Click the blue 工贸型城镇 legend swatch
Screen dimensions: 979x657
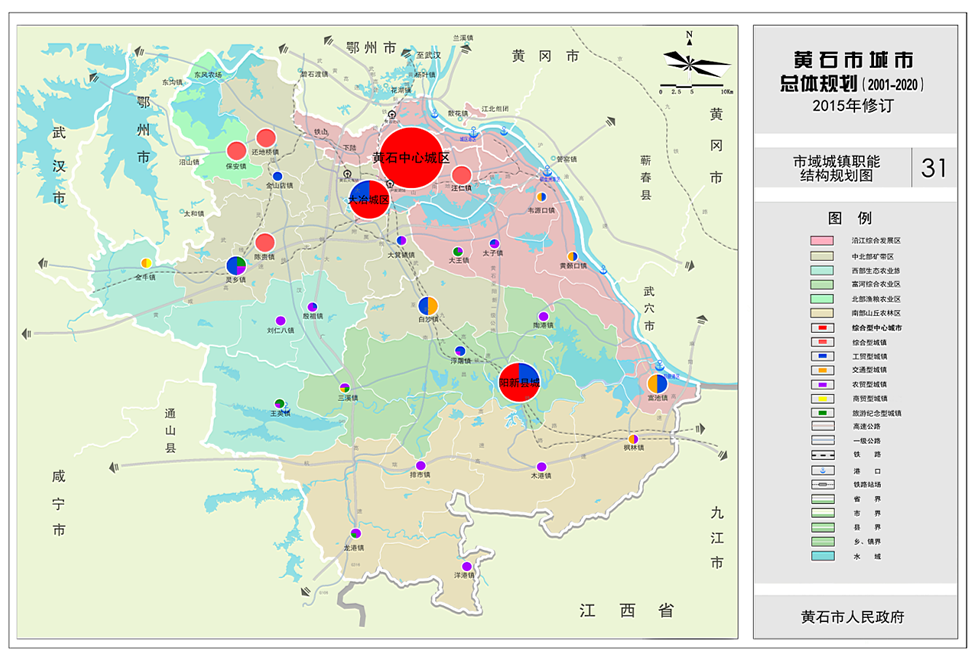[x=822, y=356]
